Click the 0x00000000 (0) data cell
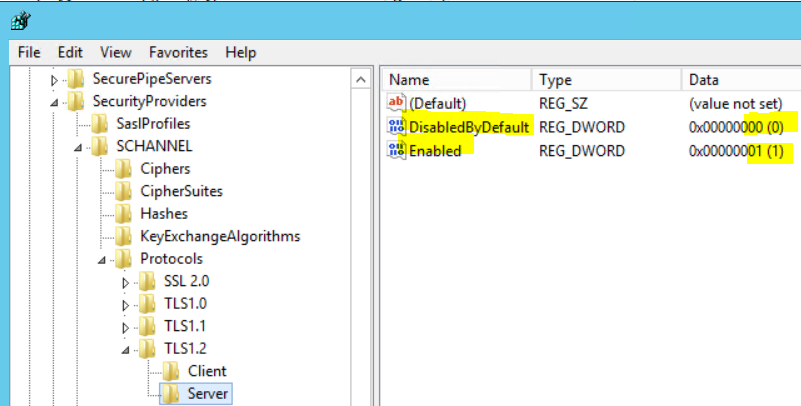Screen dimensions: 801x406 click(x=736, y=127)
